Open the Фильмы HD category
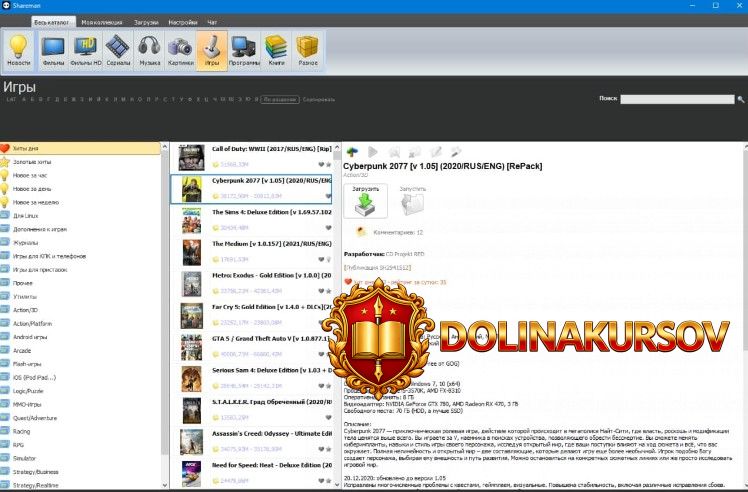The width and height of the screenshot is (748, 492). [x=86, y=50]
